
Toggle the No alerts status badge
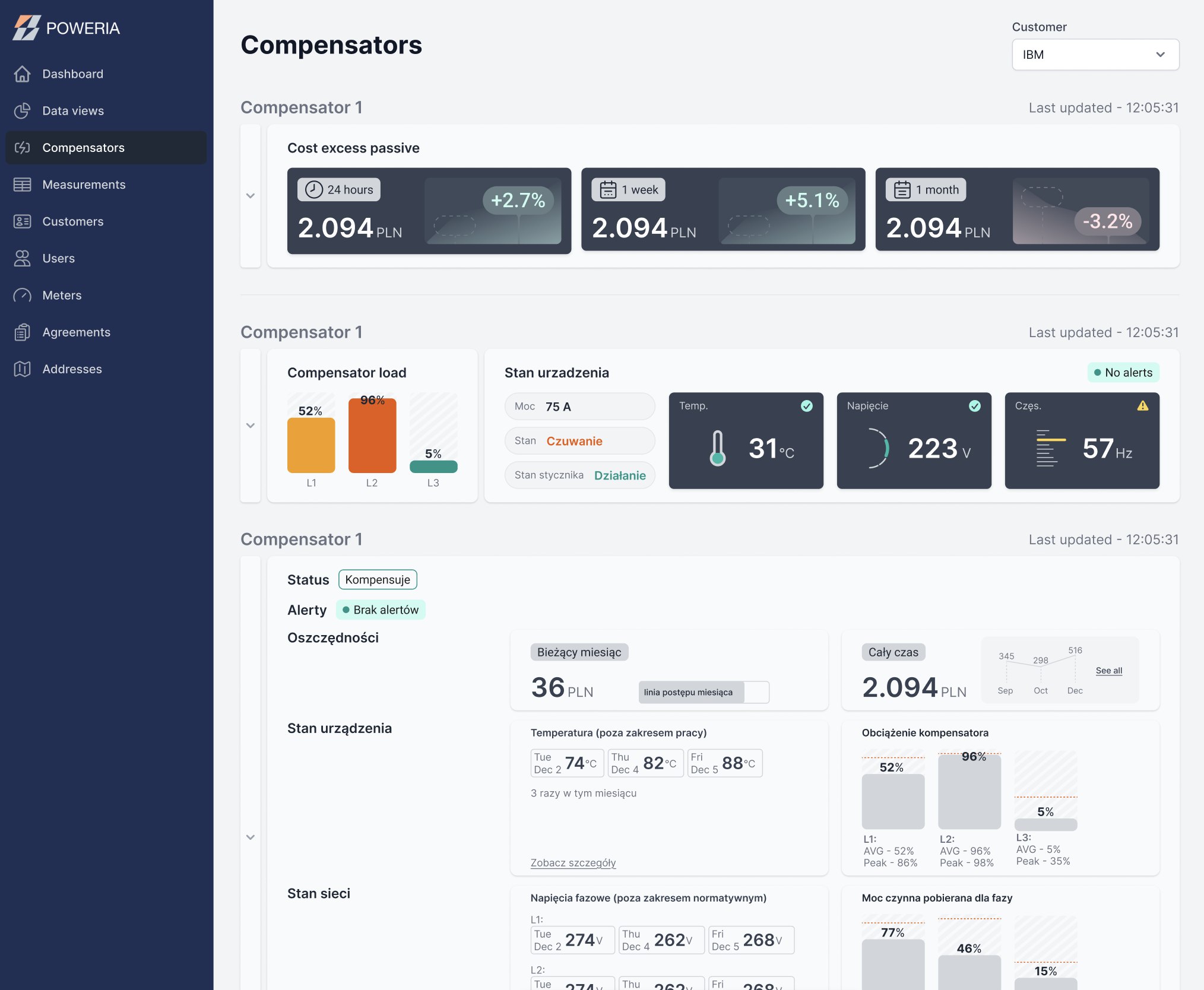[x=1123, y=373]
